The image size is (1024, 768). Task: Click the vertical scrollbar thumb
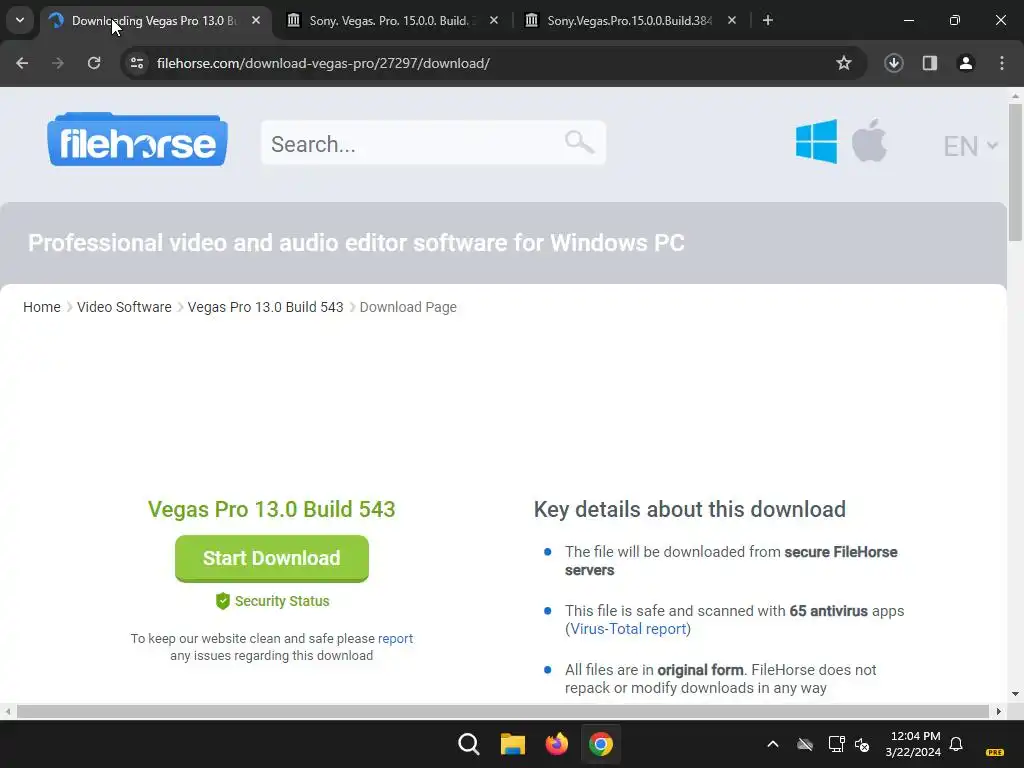coord(1015,171)
